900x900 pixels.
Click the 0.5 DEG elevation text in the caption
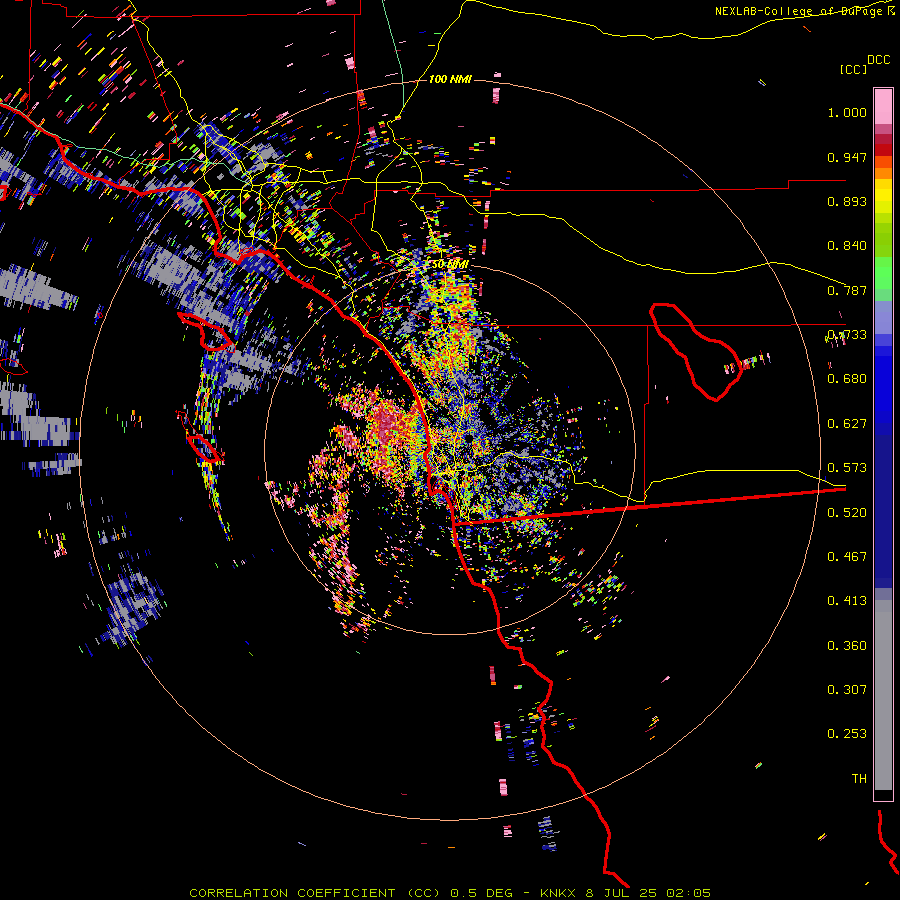click(x=483, y=893)
